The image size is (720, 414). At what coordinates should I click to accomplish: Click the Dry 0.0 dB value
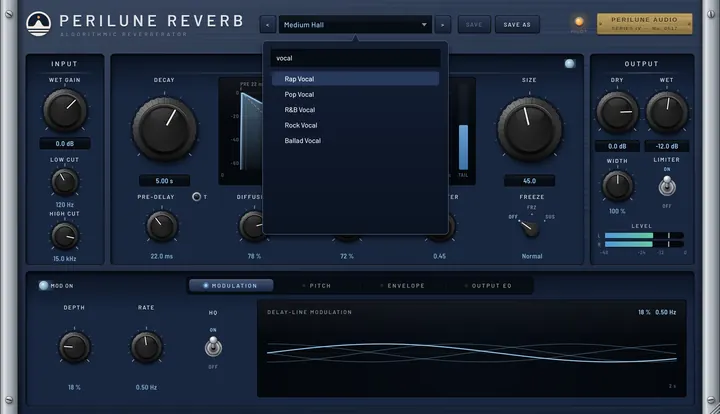617,146
